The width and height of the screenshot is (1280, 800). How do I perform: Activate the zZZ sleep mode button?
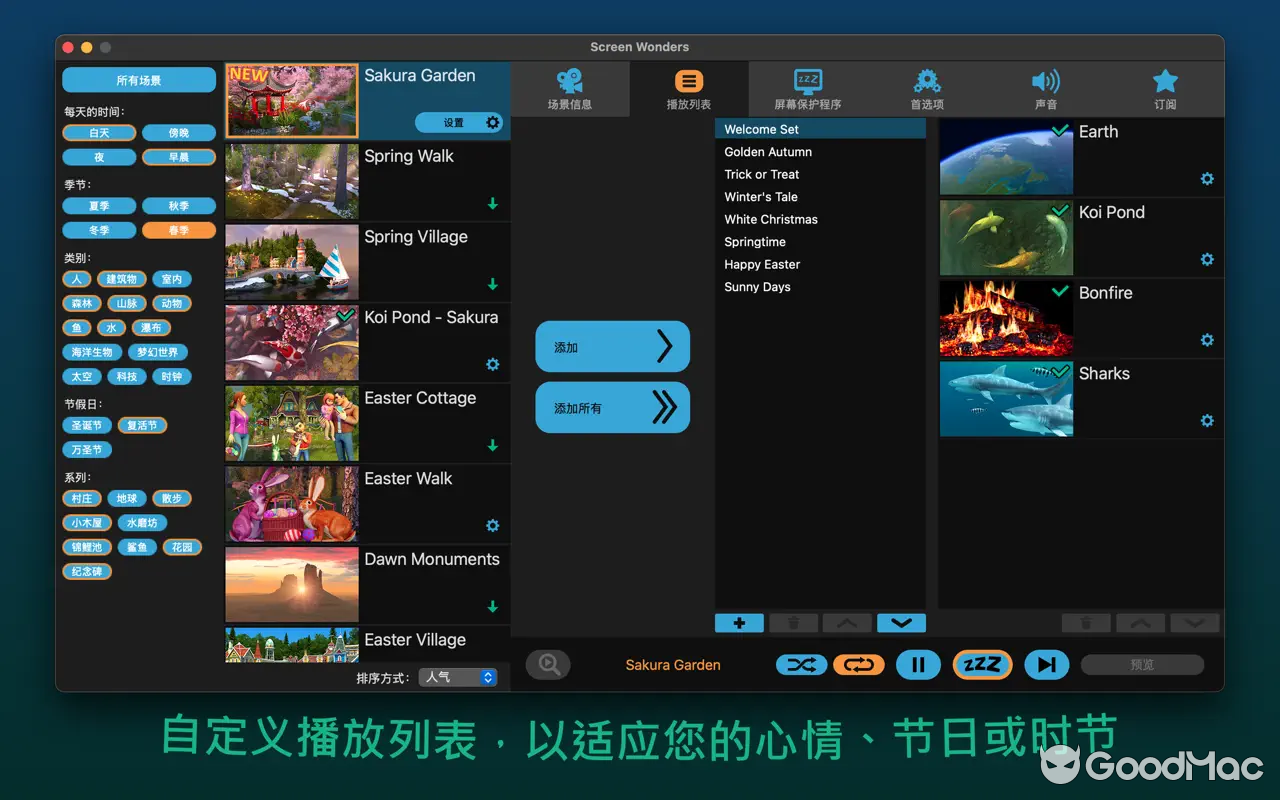point(982,664)
